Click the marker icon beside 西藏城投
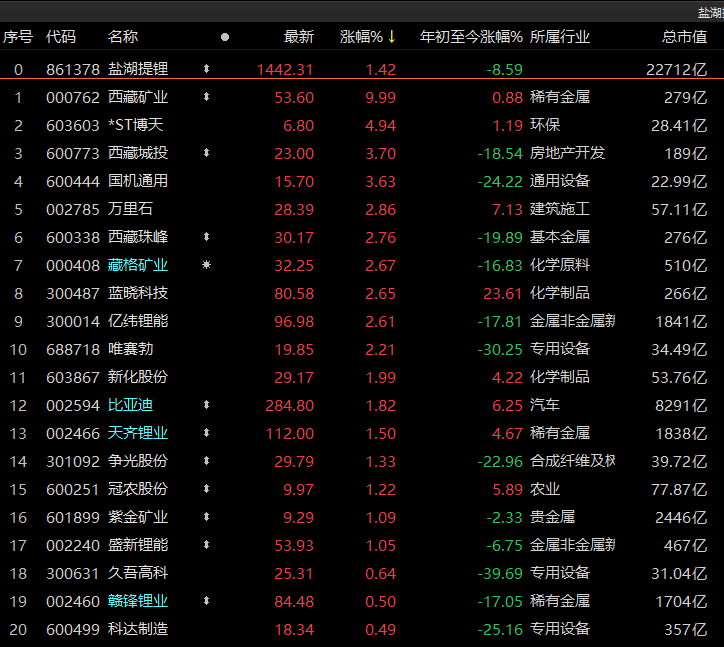 click(206, 153)
